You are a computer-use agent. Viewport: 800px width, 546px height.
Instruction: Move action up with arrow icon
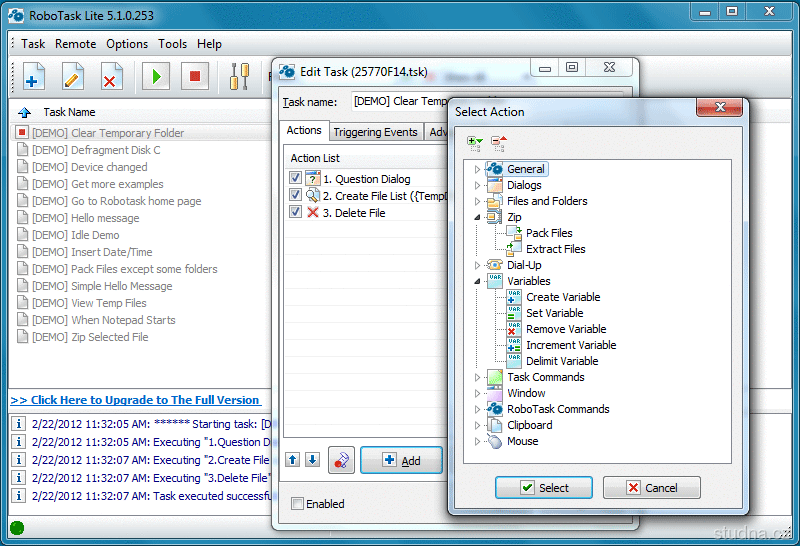(x=293, y=460)
